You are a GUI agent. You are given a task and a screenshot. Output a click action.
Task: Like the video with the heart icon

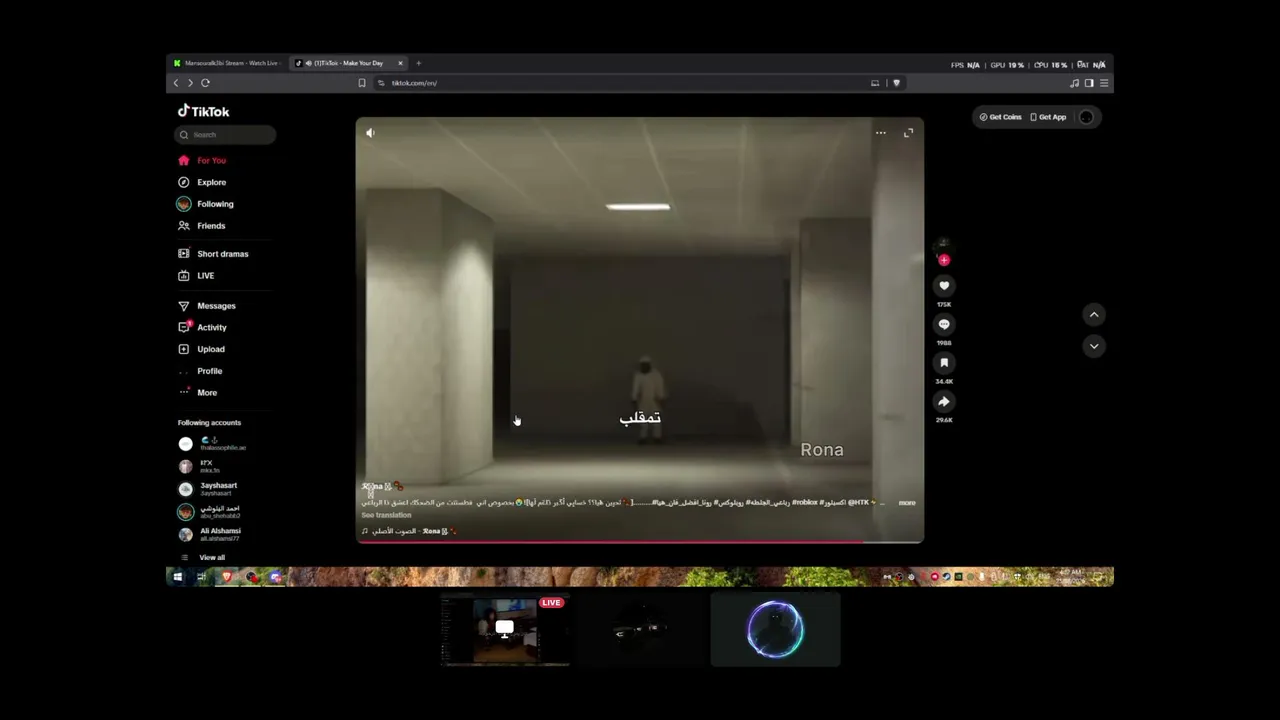944,286
